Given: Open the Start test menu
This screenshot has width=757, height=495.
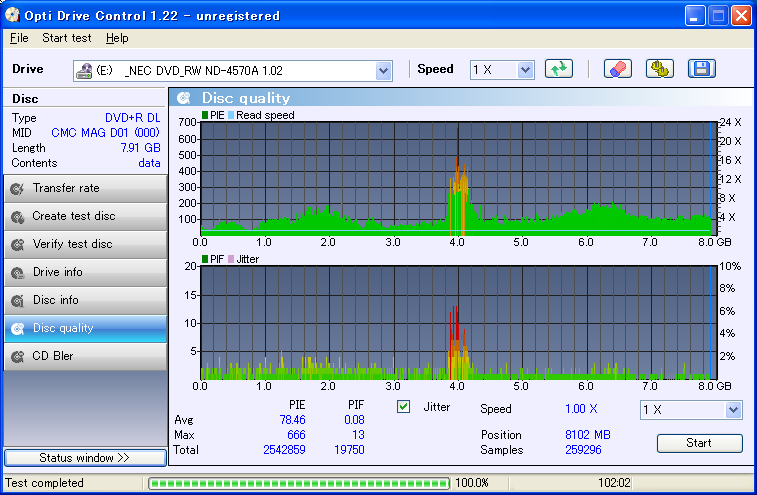Looking at the screenshot, I should 67,38.
